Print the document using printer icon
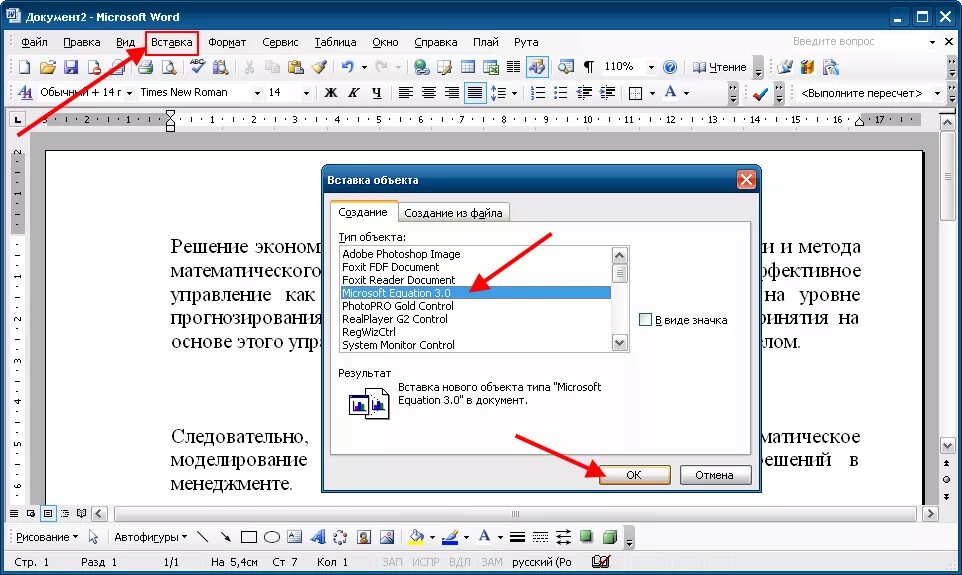 pos(145,67)
